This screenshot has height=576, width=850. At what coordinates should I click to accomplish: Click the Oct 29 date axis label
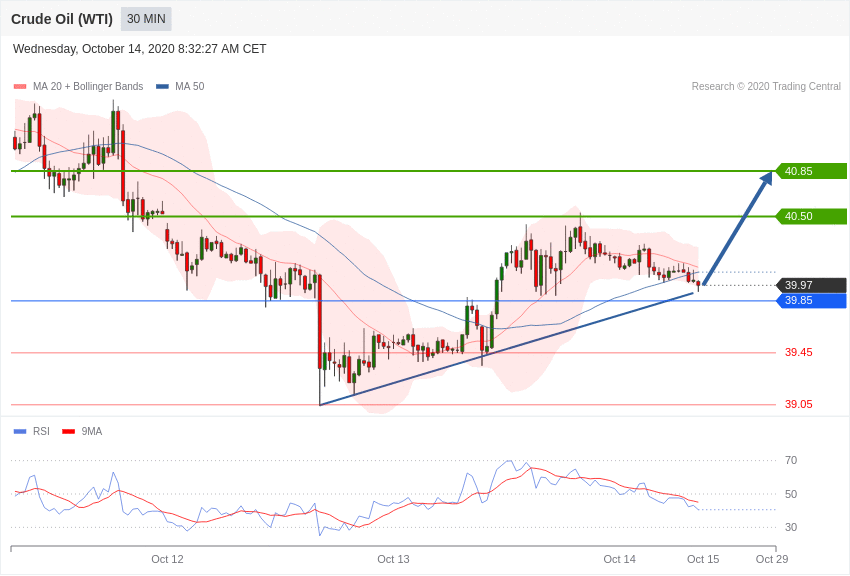pyautogui.click(x=772, y=559)
